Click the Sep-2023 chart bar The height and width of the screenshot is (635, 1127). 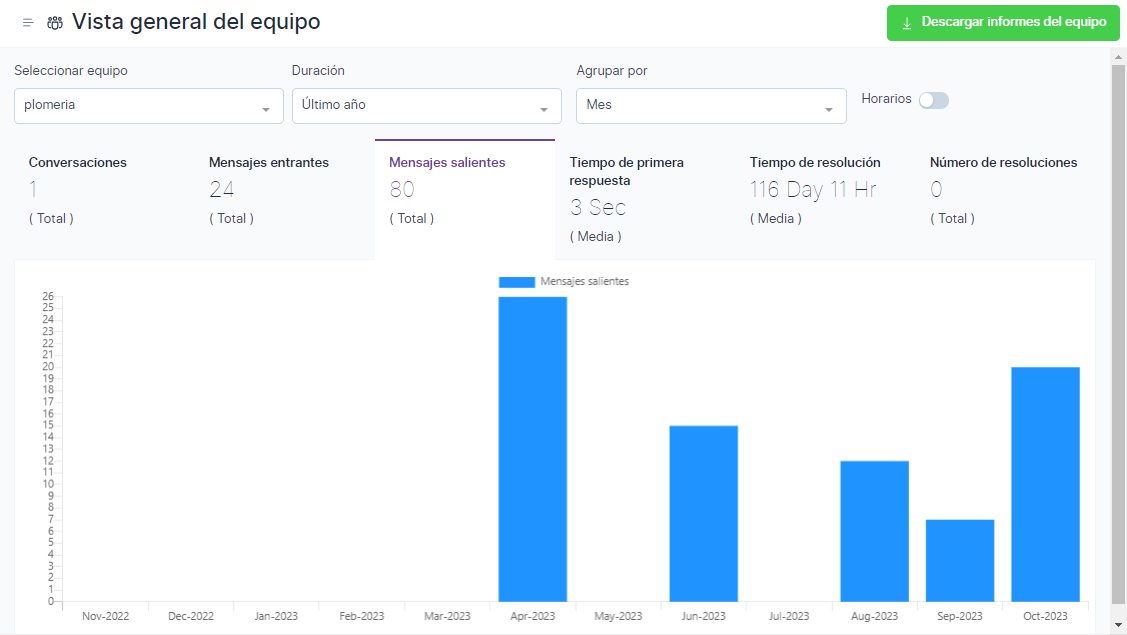(x=960, y=560)
